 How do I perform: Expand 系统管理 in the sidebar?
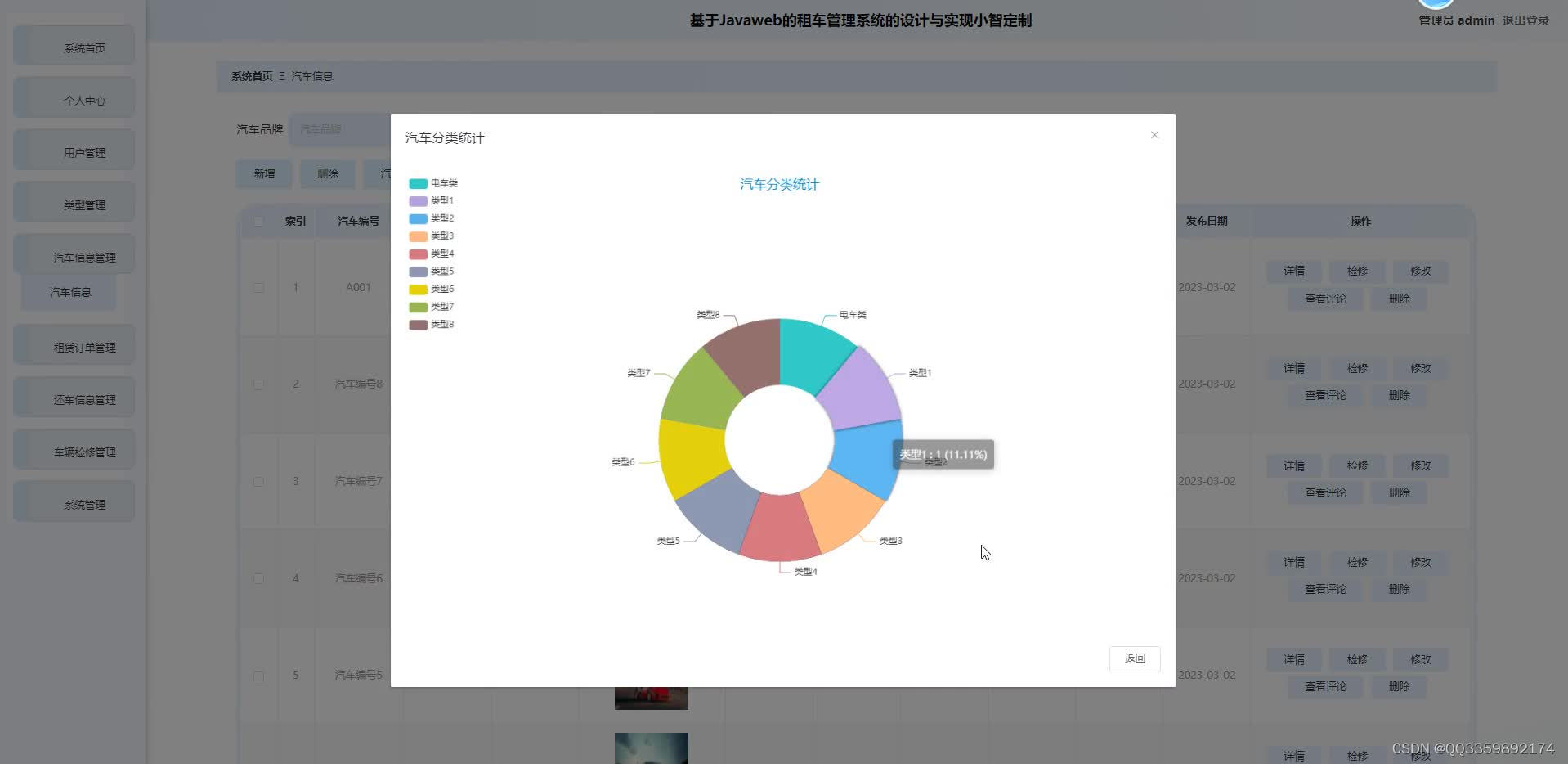[x=74, y=502]
